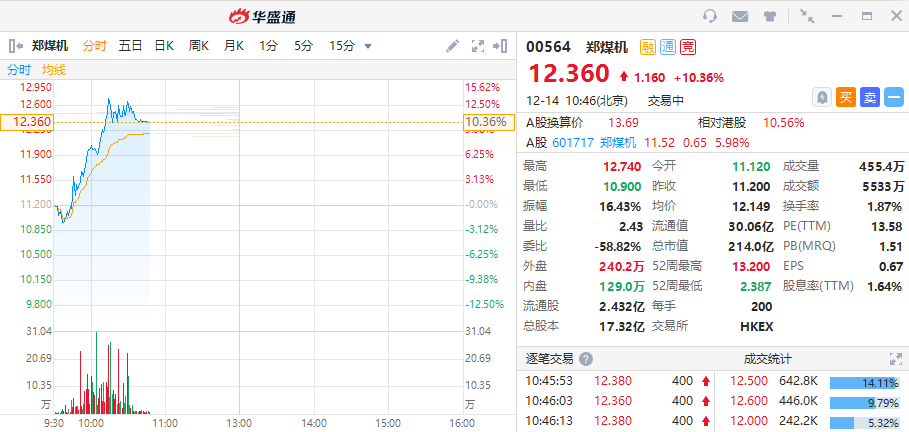
Task: Click the 总市值 value 214.0亿
Action: tap(751, 246)
